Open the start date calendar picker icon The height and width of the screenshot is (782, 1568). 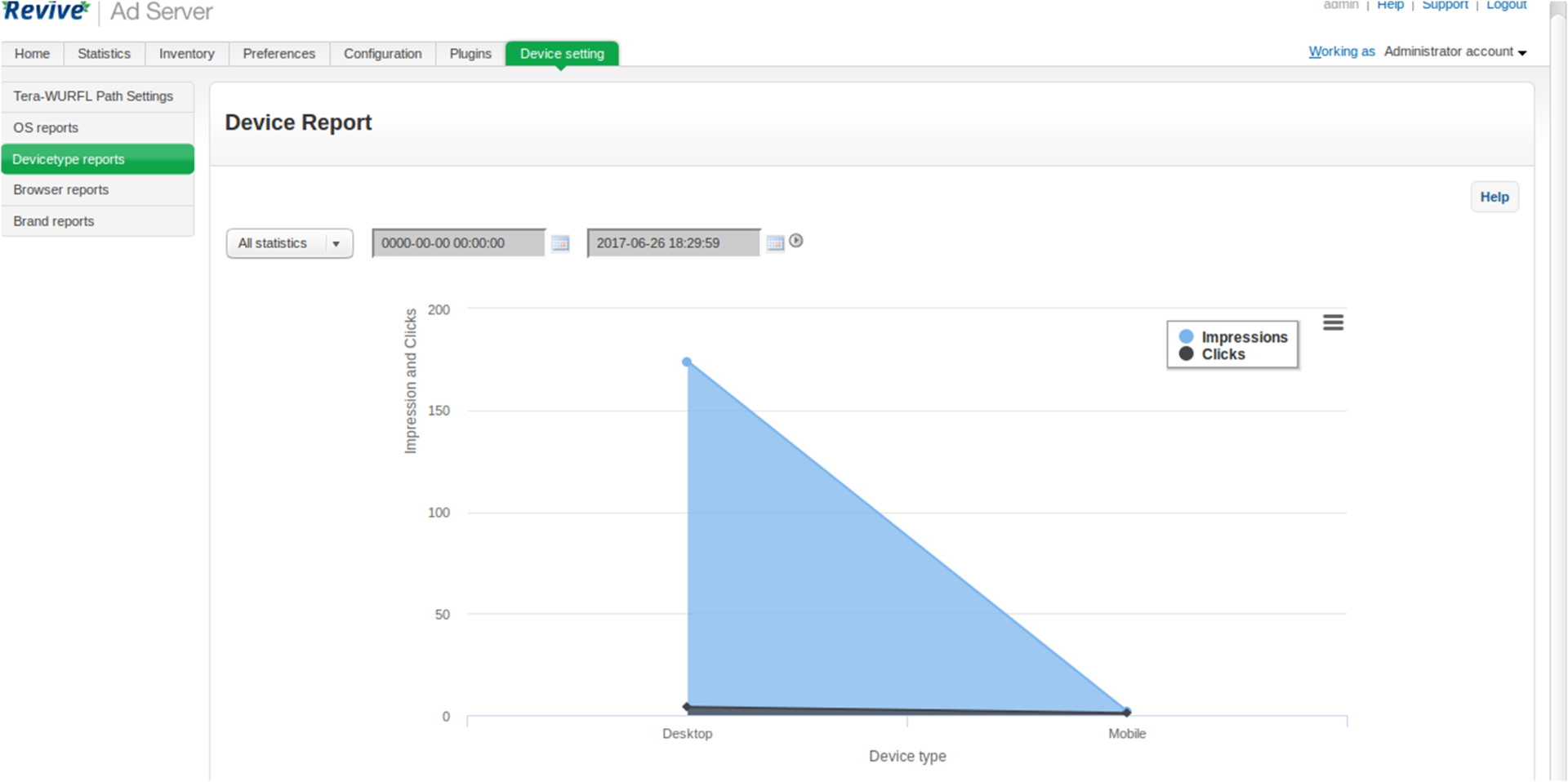(x=559, y=243)
